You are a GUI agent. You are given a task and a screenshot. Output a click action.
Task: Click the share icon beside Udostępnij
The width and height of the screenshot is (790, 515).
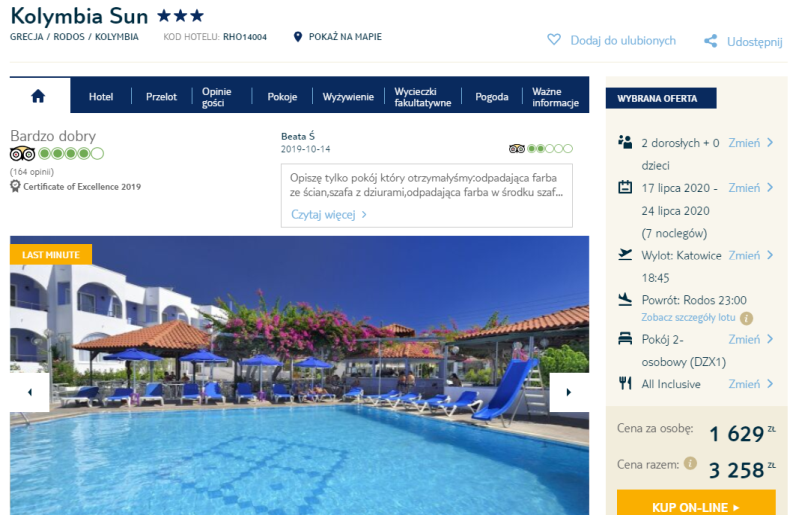pos(710,41)
